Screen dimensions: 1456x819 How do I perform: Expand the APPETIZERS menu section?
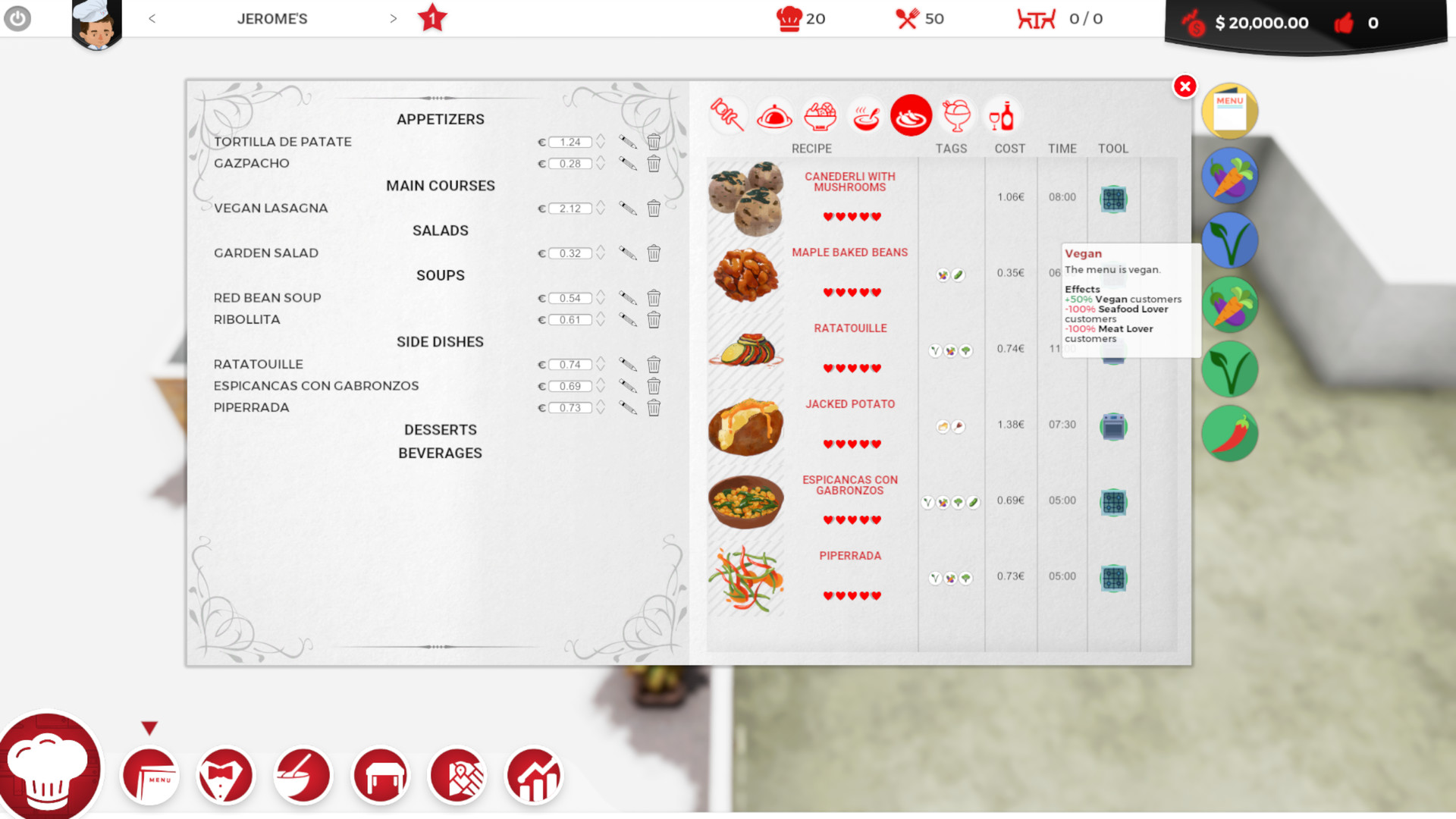click(x=440, y=119)
